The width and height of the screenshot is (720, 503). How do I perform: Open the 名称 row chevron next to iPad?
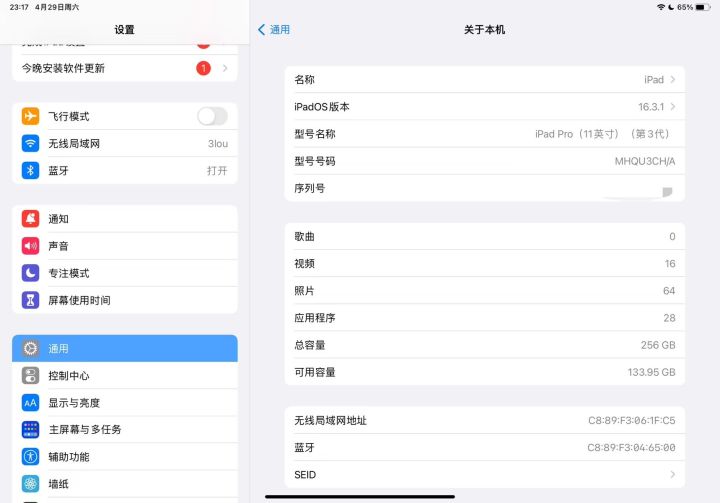pos(673,79)
